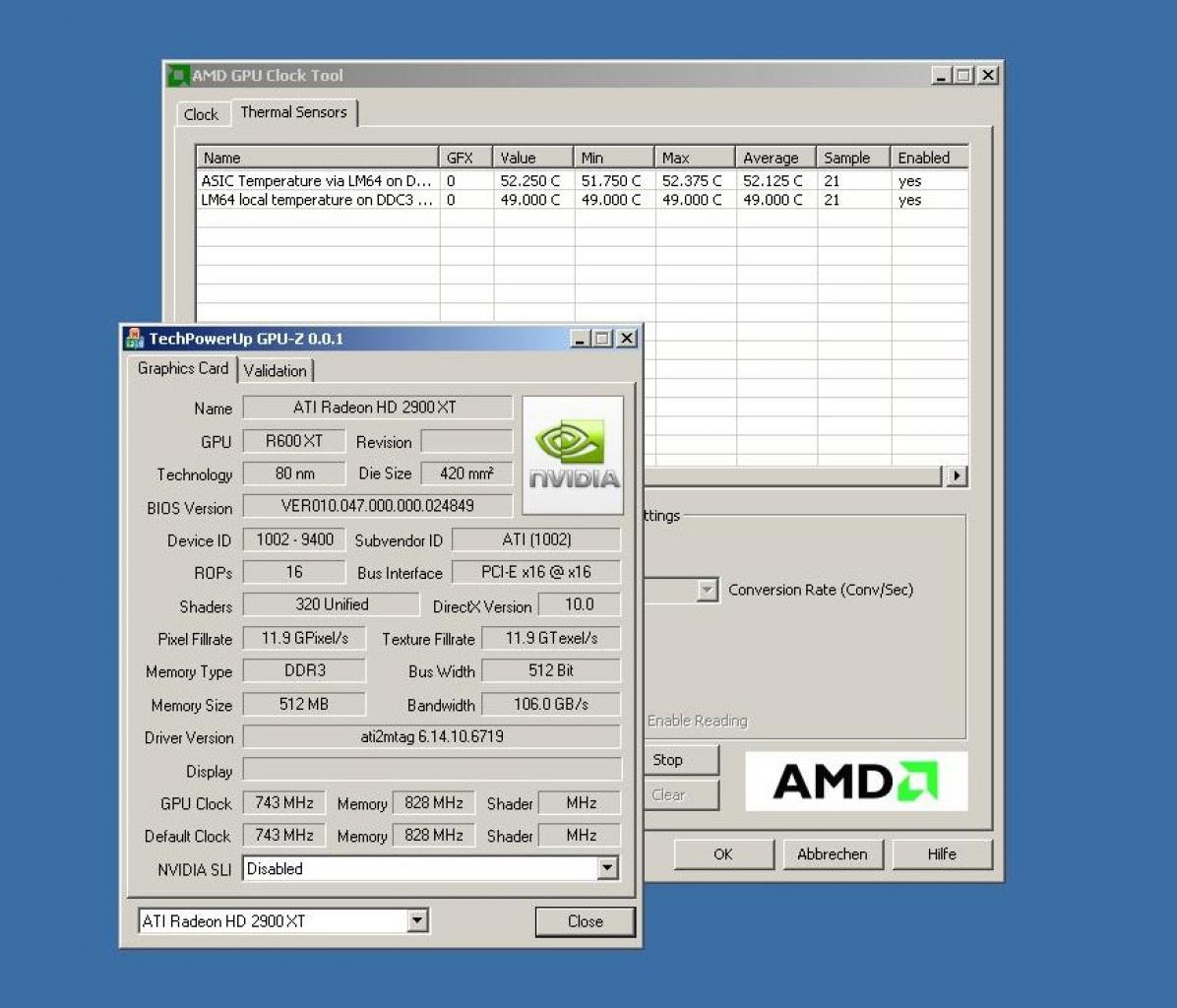Image resolution: width=1177 pixels, height=1008 pixels.
Task: Click the AMD GPU Clock Tool title icon
Action: tap(178, 75)
